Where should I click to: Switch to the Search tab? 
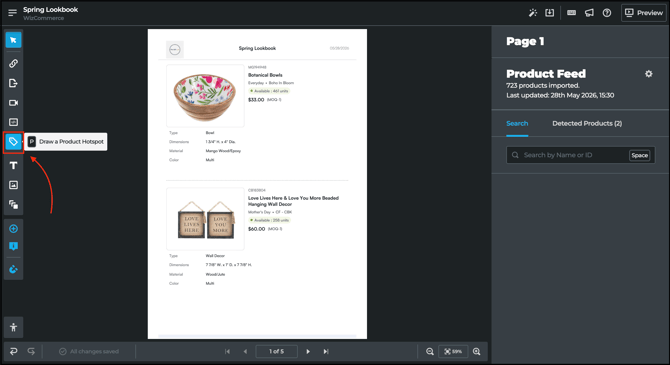coord(517,124)
